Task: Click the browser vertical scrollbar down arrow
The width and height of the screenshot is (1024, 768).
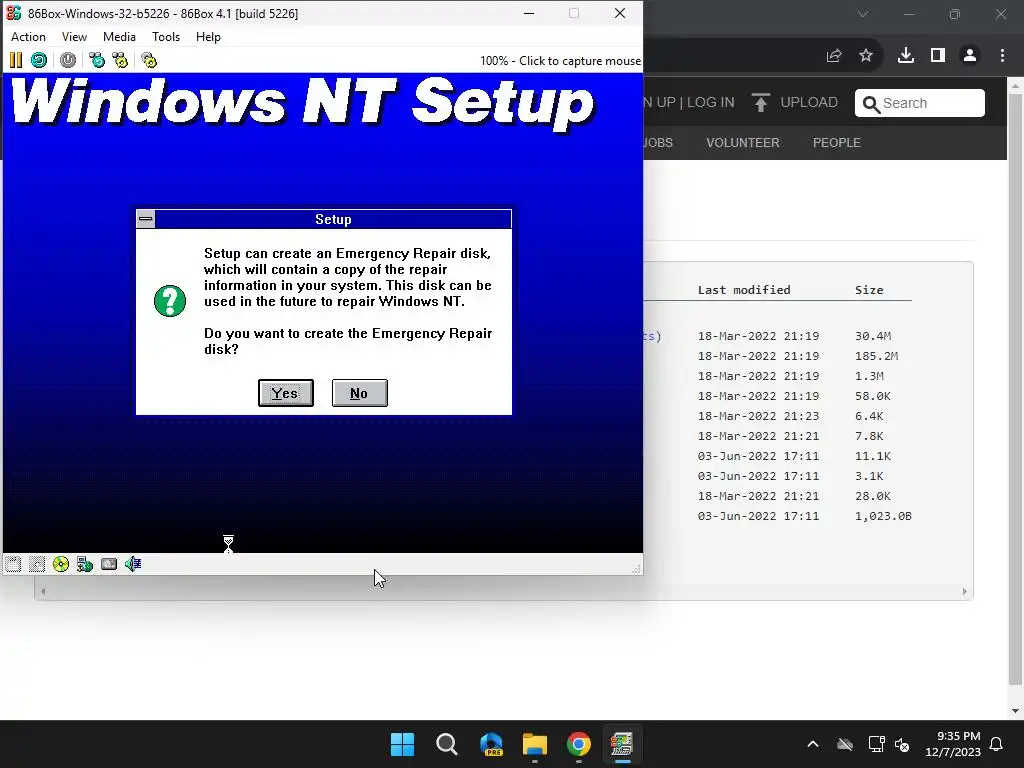Action: [x=1015, y=711]
